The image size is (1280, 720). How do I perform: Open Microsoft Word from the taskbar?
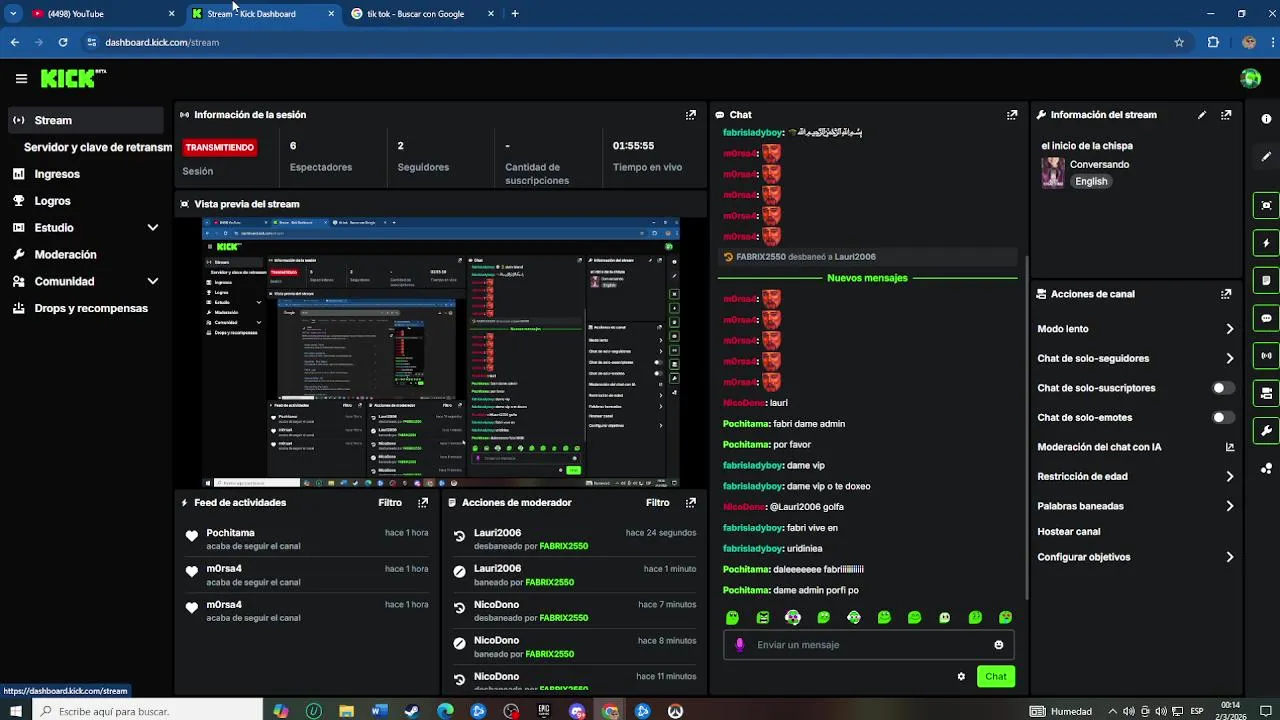(379, 711)
